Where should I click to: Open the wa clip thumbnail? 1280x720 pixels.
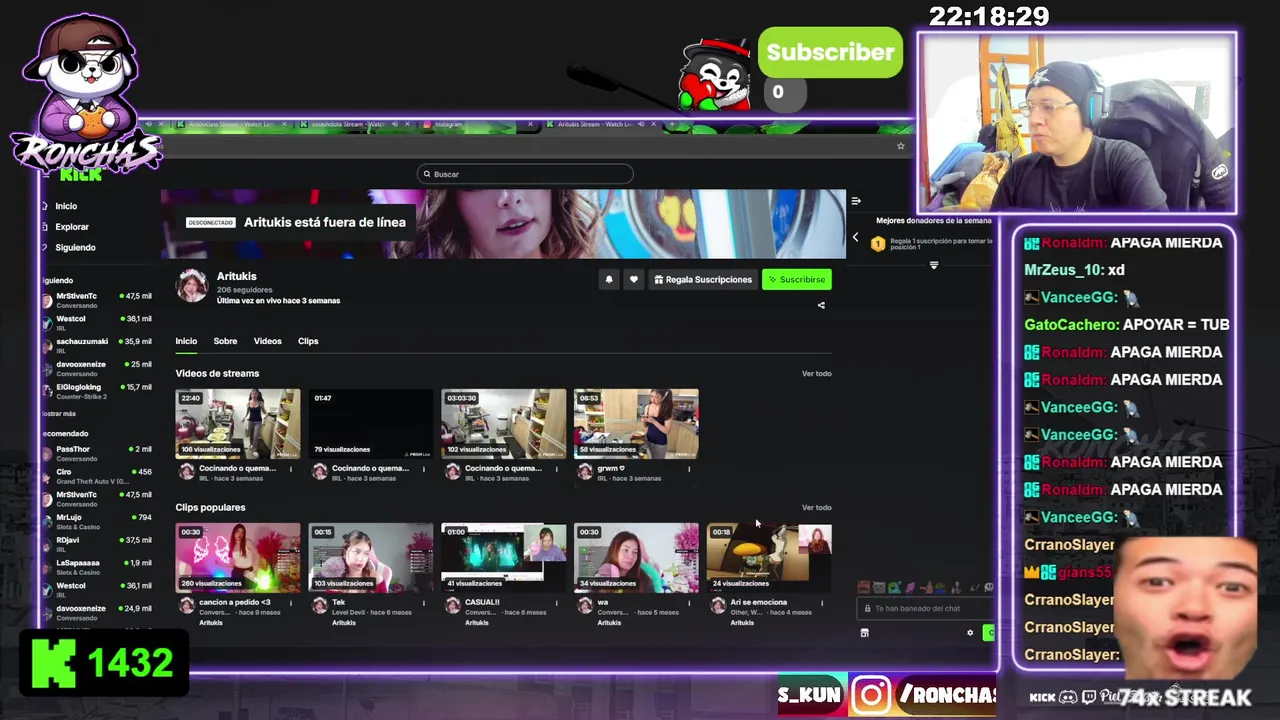[x=636, y=558]
